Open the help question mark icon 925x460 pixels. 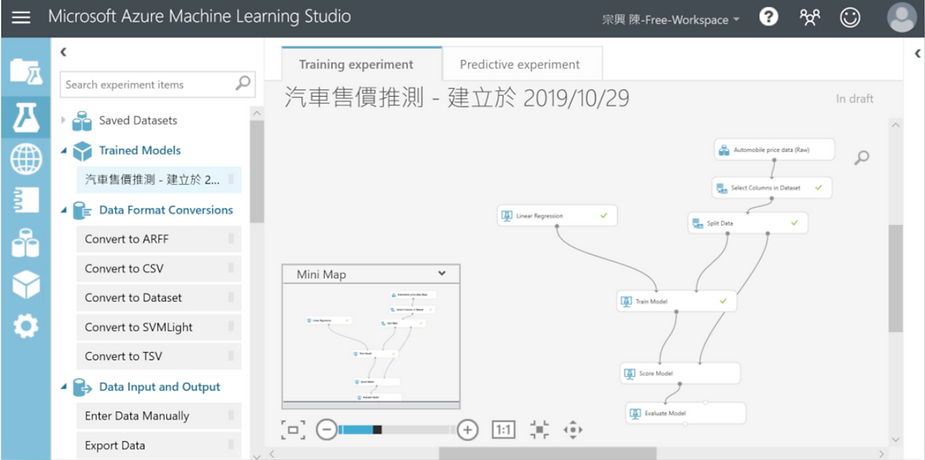point(769,17)
